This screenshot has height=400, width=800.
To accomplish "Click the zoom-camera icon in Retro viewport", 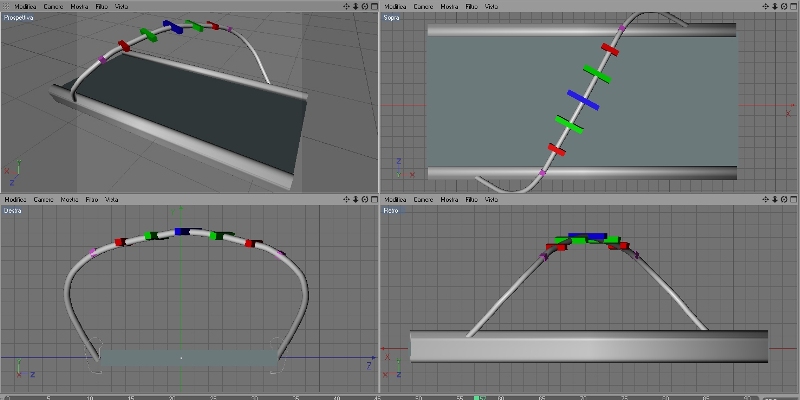I will coord(775,199).
